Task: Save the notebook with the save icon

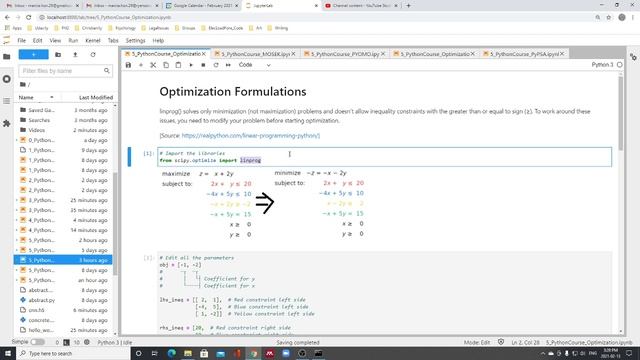Action: pos(128,65)
